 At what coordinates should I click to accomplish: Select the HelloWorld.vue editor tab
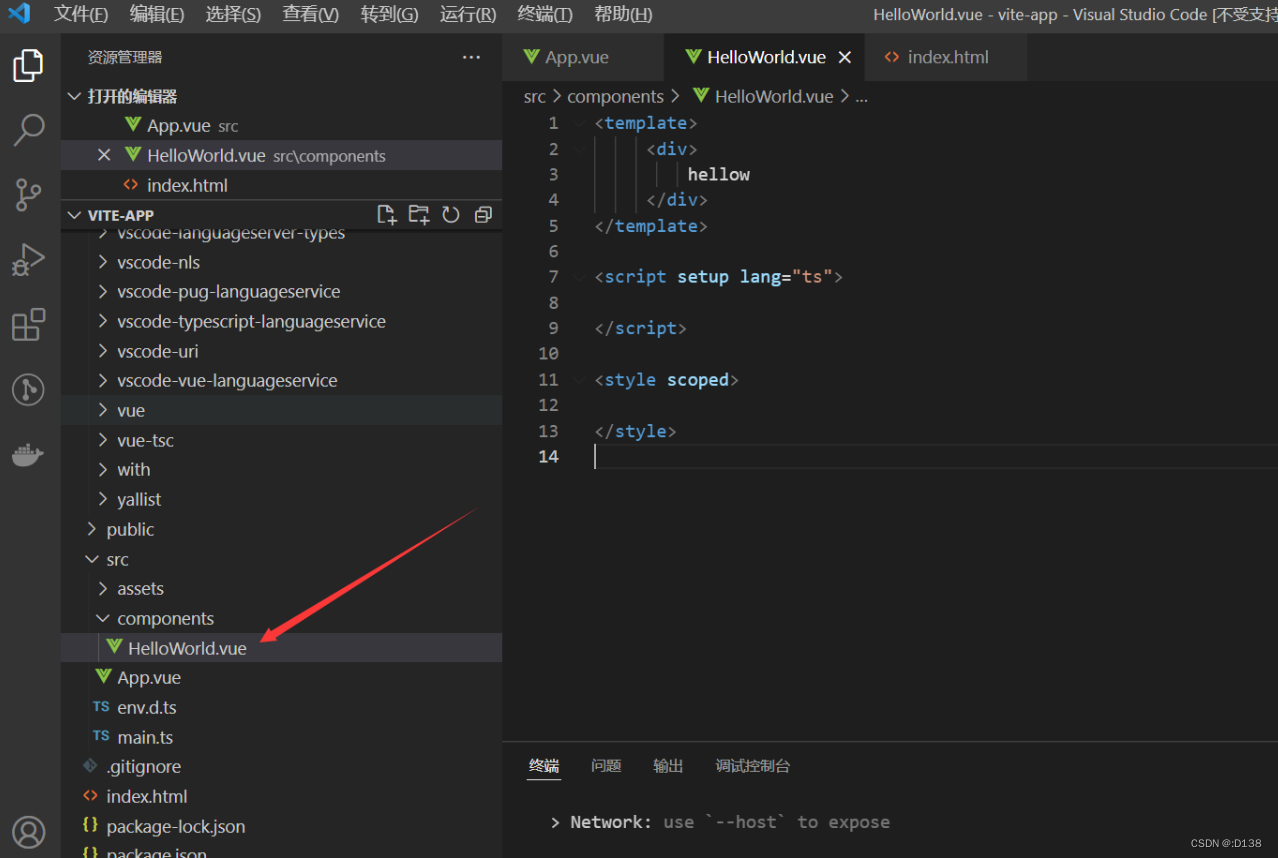765,58
